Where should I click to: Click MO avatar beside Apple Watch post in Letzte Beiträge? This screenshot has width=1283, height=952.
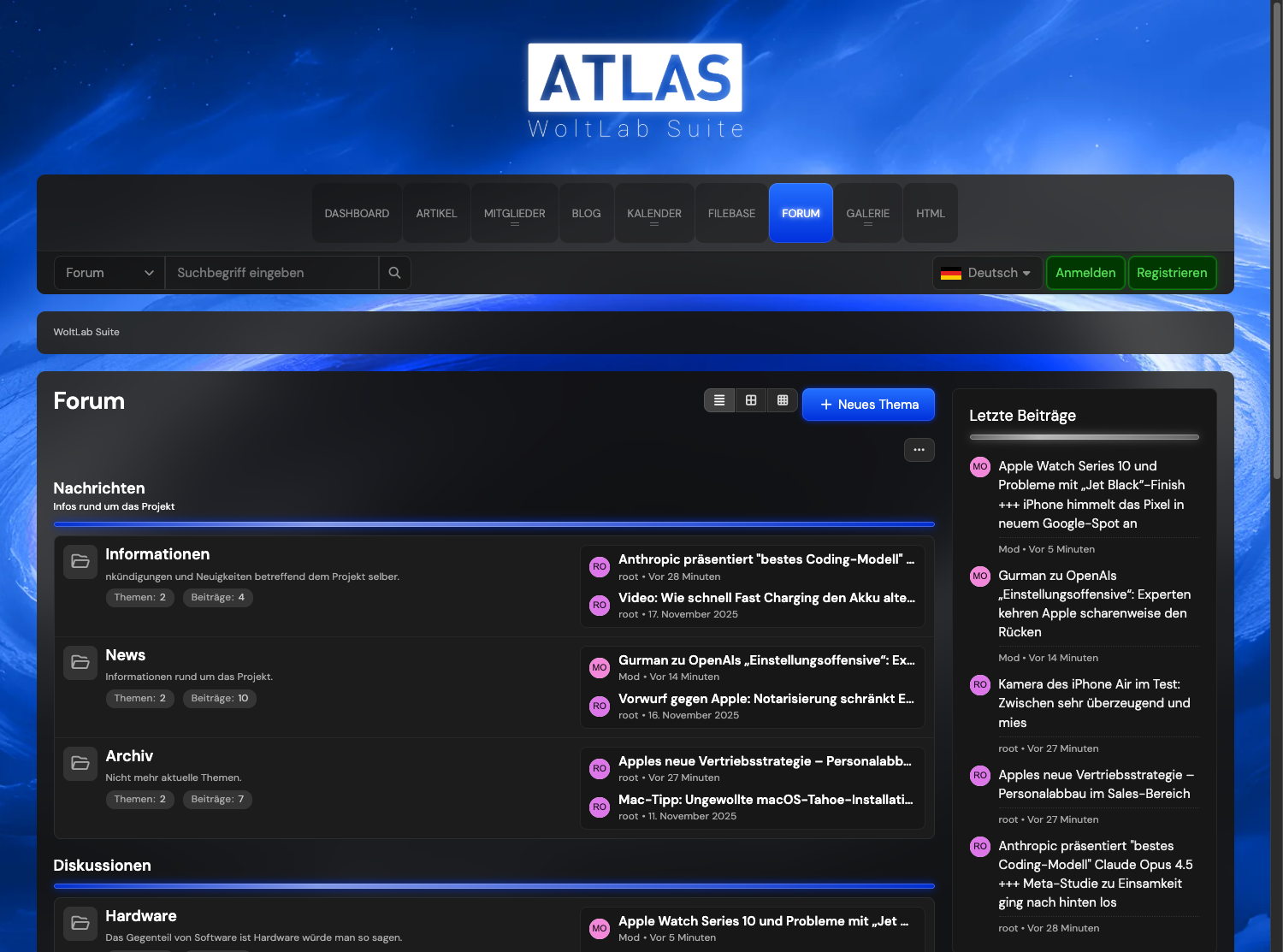point(980,467)
